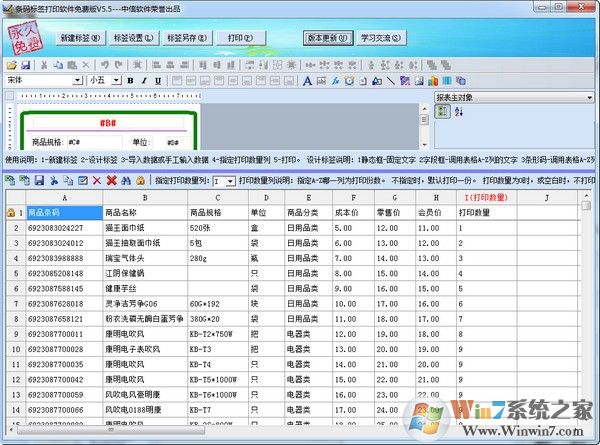600x445 pixels.
Task: Click the 标签设置(L) button
Action: 134,38
